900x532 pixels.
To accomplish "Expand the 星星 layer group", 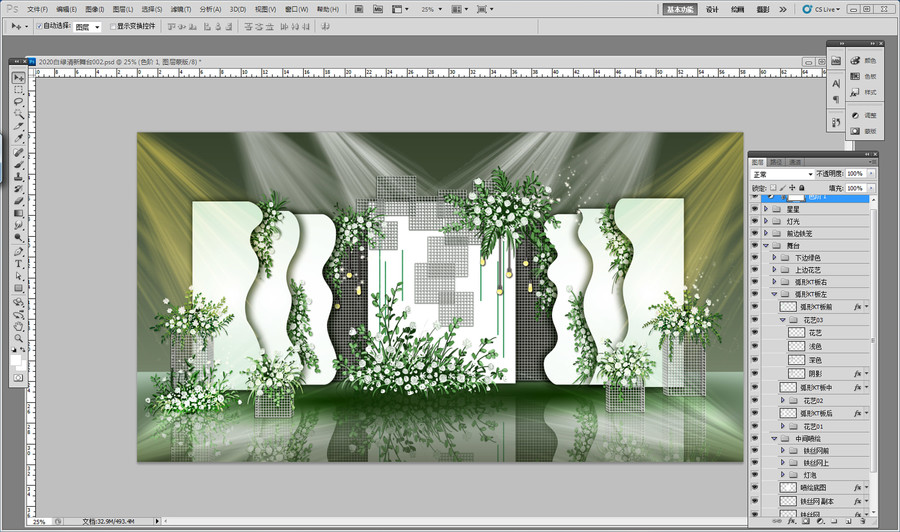I will [766, 209].
